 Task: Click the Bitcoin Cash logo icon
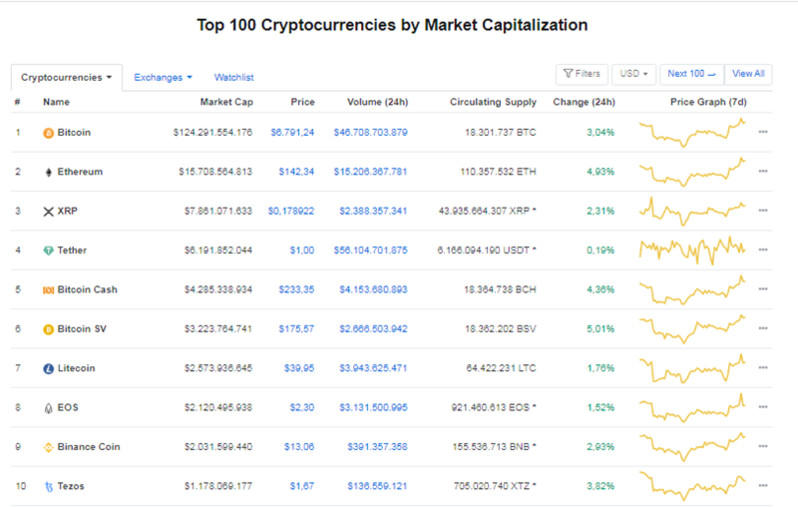[48, 290]
